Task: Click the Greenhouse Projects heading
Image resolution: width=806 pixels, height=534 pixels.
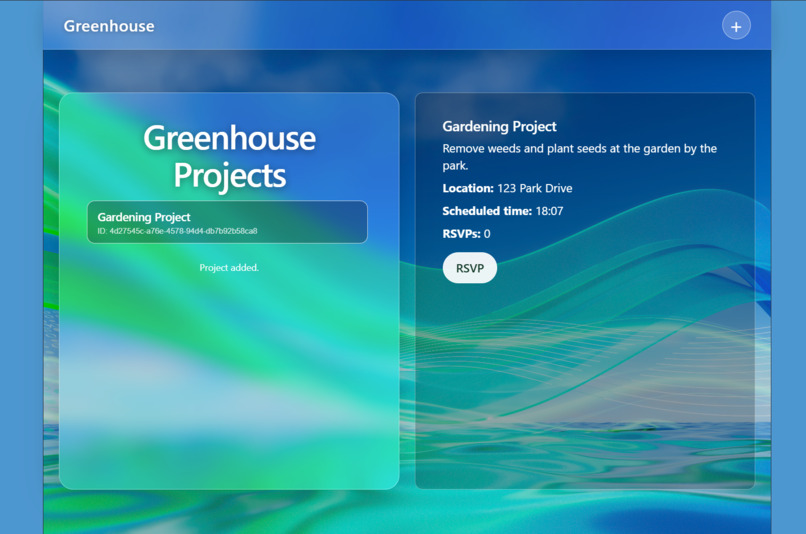Action: point(229,157)
